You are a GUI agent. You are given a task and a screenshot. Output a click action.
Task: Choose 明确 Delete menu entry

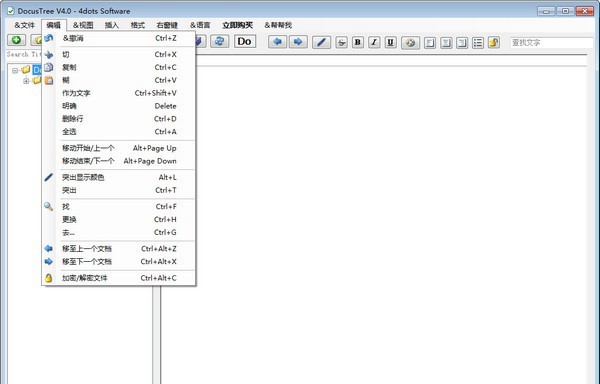119,106
